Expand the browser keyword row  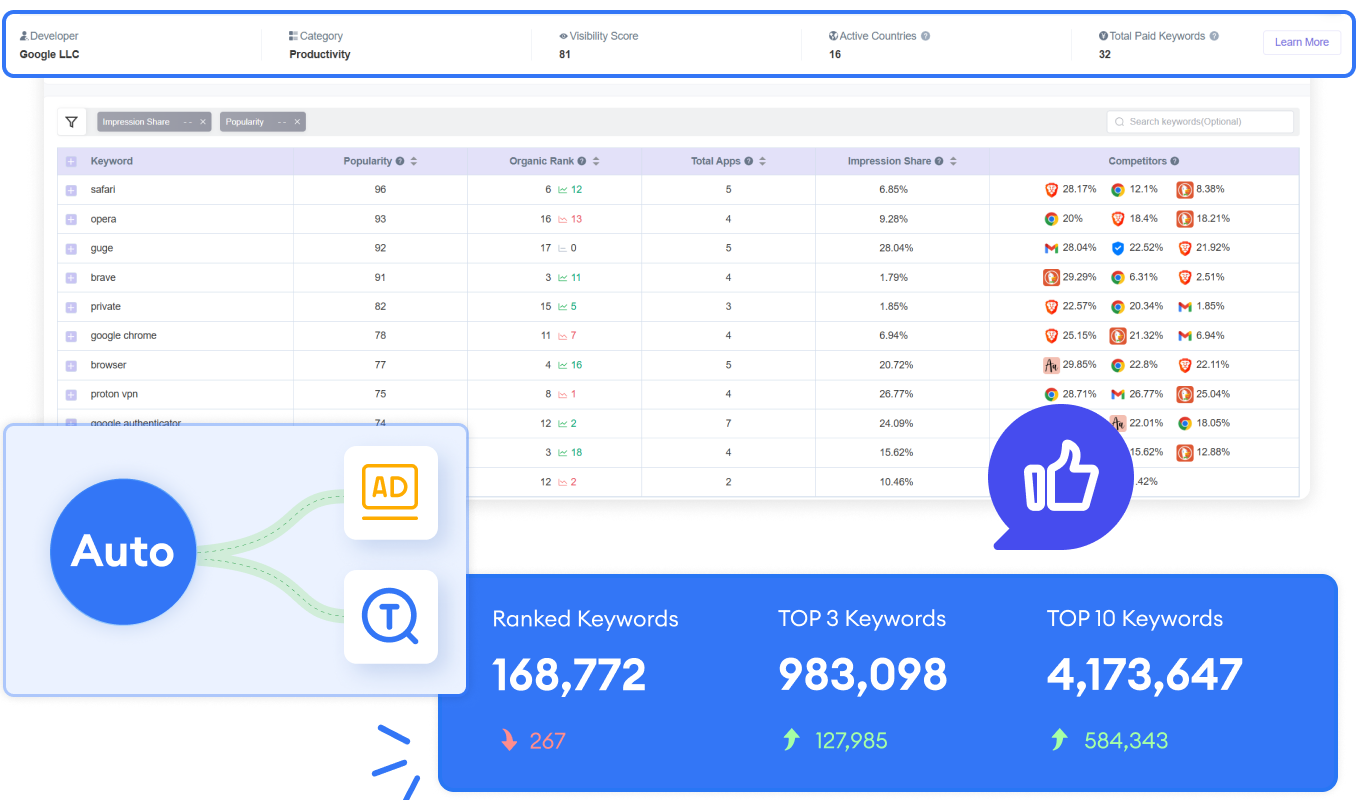[71, 365]
